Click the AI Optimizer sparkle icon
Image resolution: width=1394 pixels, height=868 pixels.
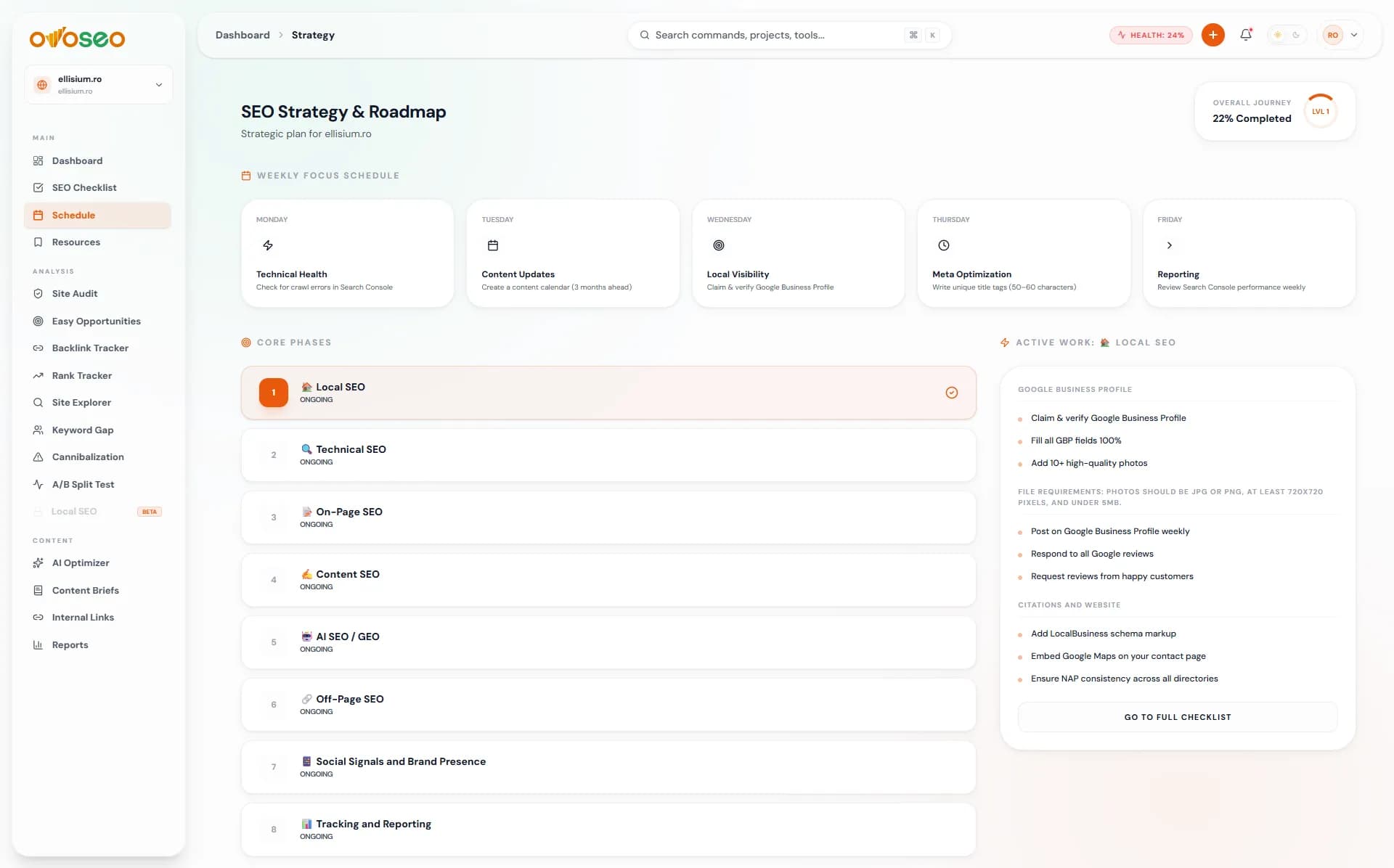tap(38, 562)
